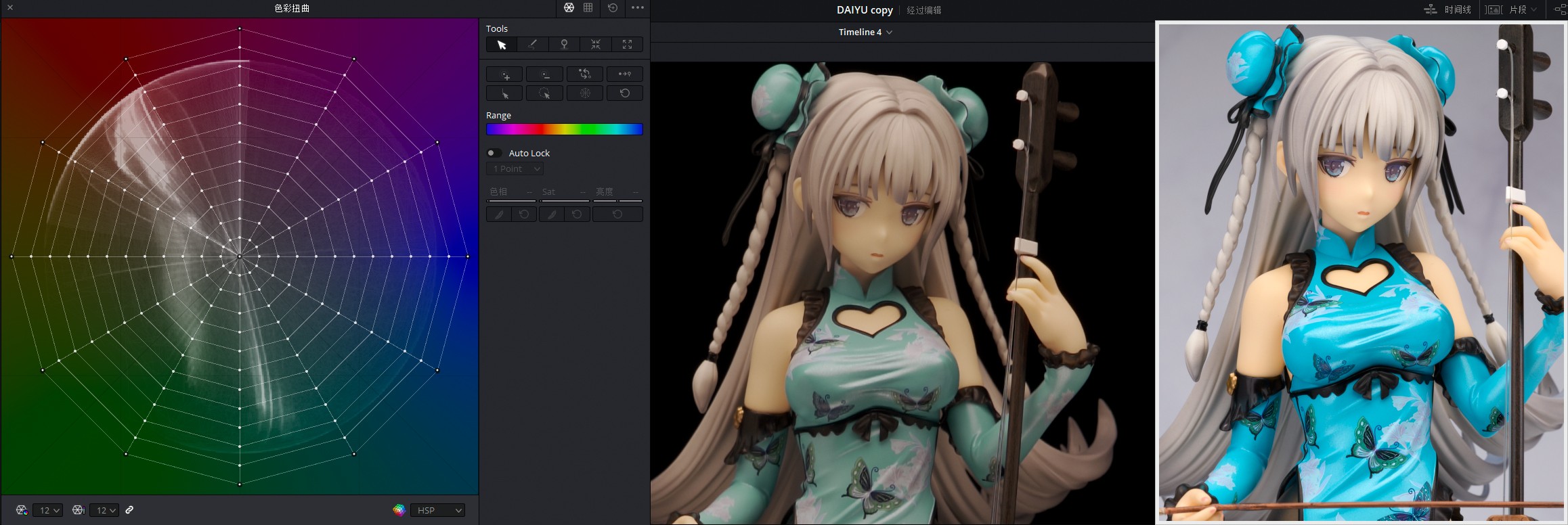The image size is (1568, 525).
Task: Open the color warper three-dot options menu
Action: [x=638, y=7]
